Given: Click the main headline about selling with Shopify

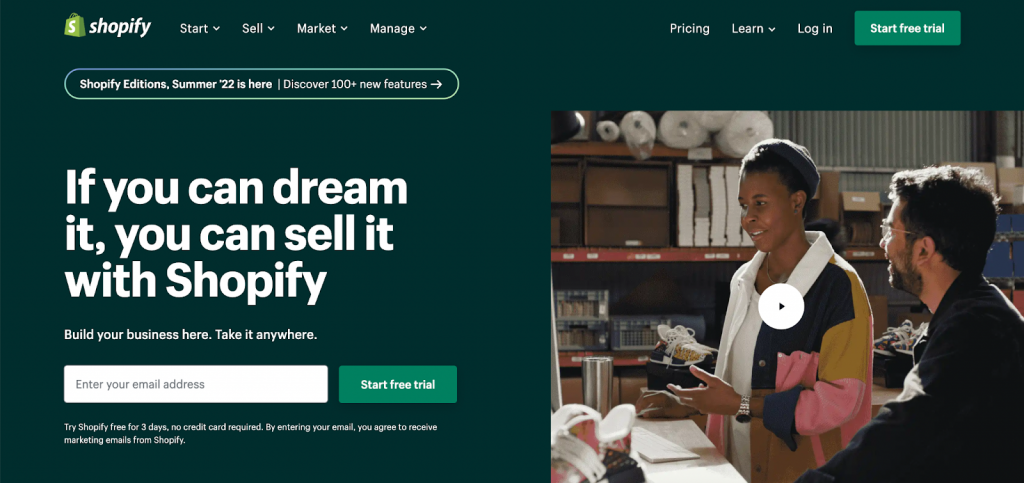Looking at the screenshot, I should [236, 236].
